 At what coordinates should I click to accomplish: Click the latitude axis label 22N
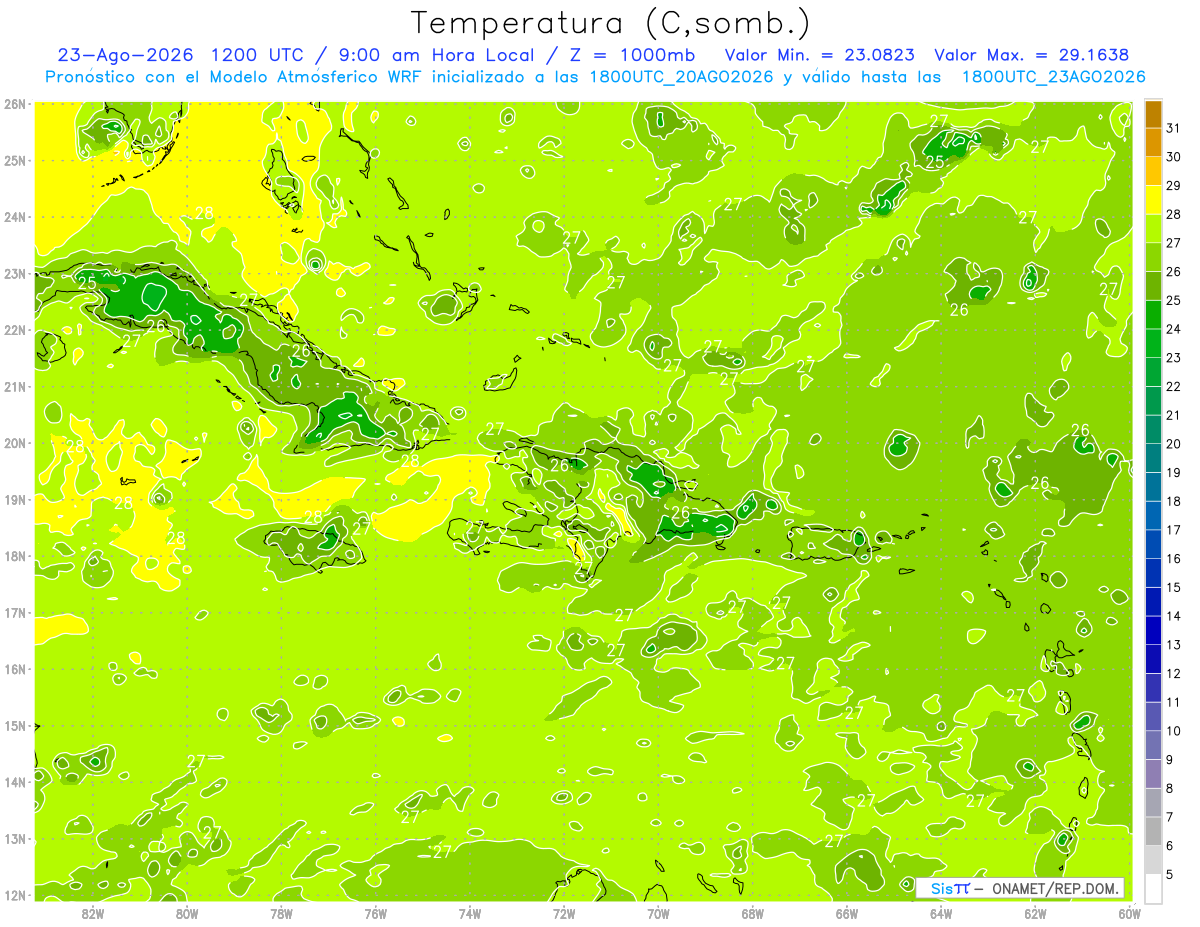click(15, 330)
